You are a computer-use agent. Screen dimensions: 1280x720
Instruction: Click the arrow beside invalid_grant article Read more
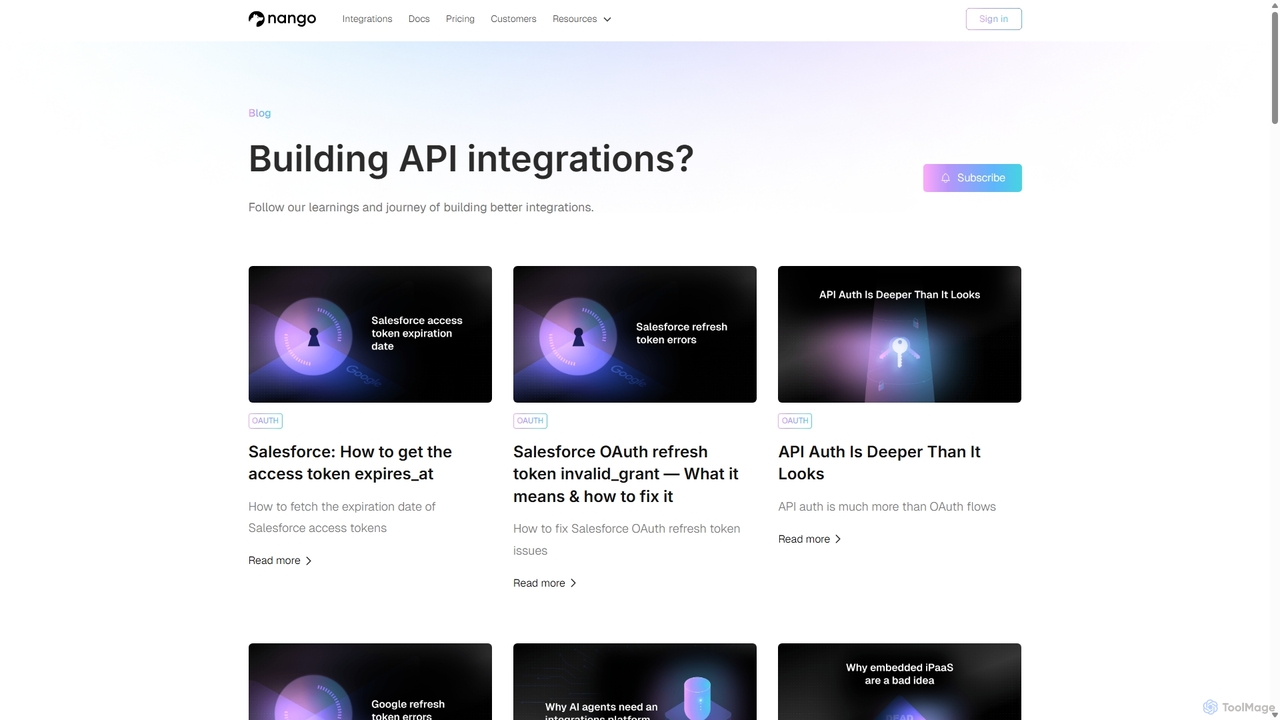coord(573,583)
